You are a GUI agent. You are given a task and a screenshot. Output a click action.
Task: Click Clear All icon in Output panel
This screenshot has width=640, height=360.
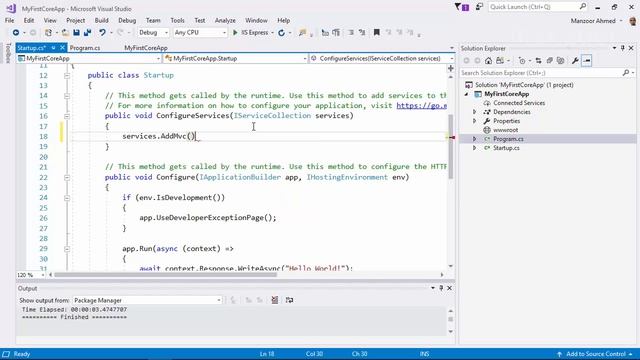tap(275, 300)
